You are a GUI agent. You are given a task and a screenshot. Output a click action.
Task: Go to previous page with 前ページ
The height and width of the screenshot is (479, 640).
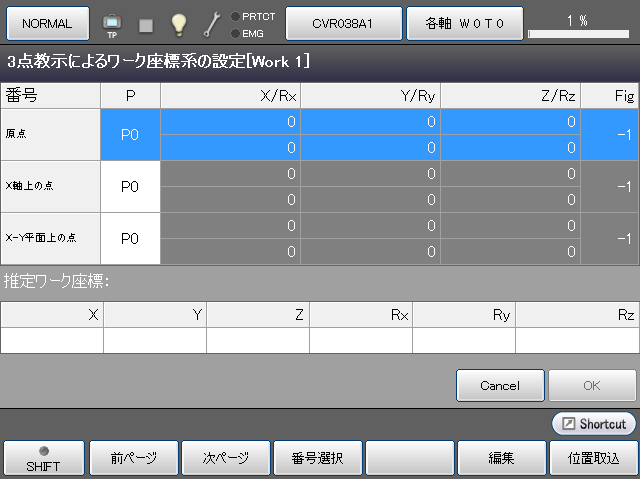coord(134,459)
